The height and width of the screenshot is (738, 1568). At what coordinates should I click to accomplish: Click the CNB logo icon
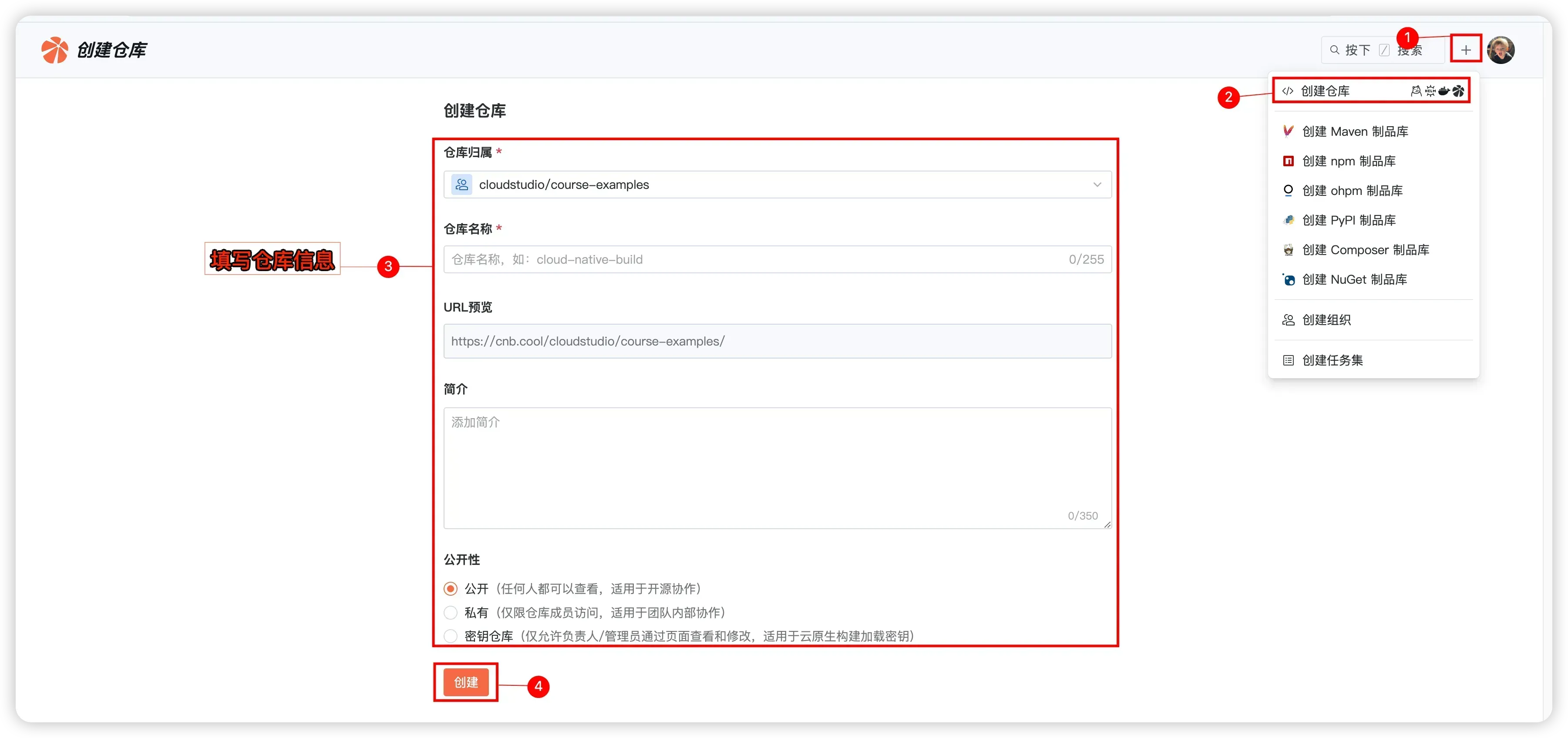pos(54,50)
